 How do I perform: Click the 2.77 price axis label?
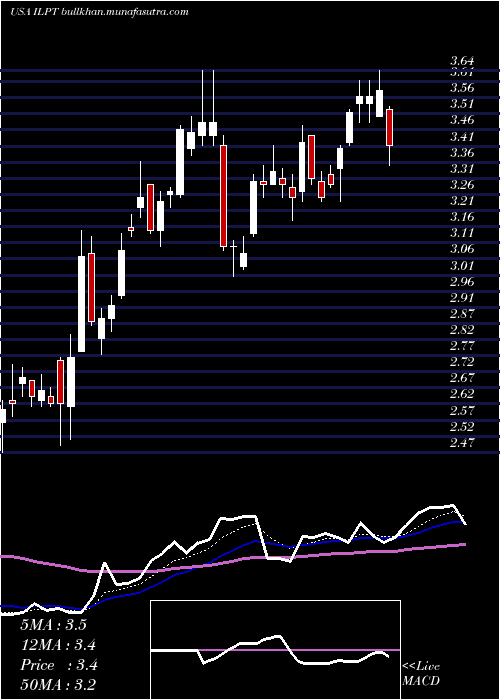(x=462, y=346)
